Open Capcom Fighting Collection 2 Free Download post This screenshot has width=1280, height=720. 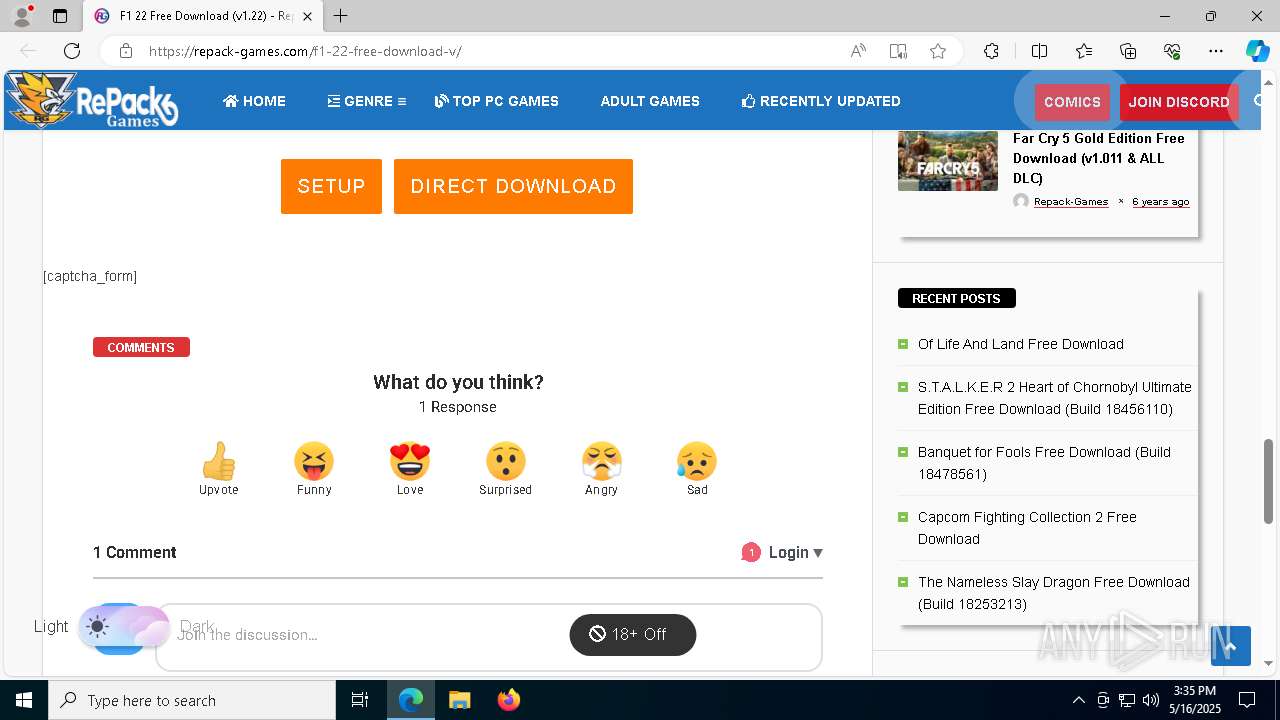tap(1027, 528)
